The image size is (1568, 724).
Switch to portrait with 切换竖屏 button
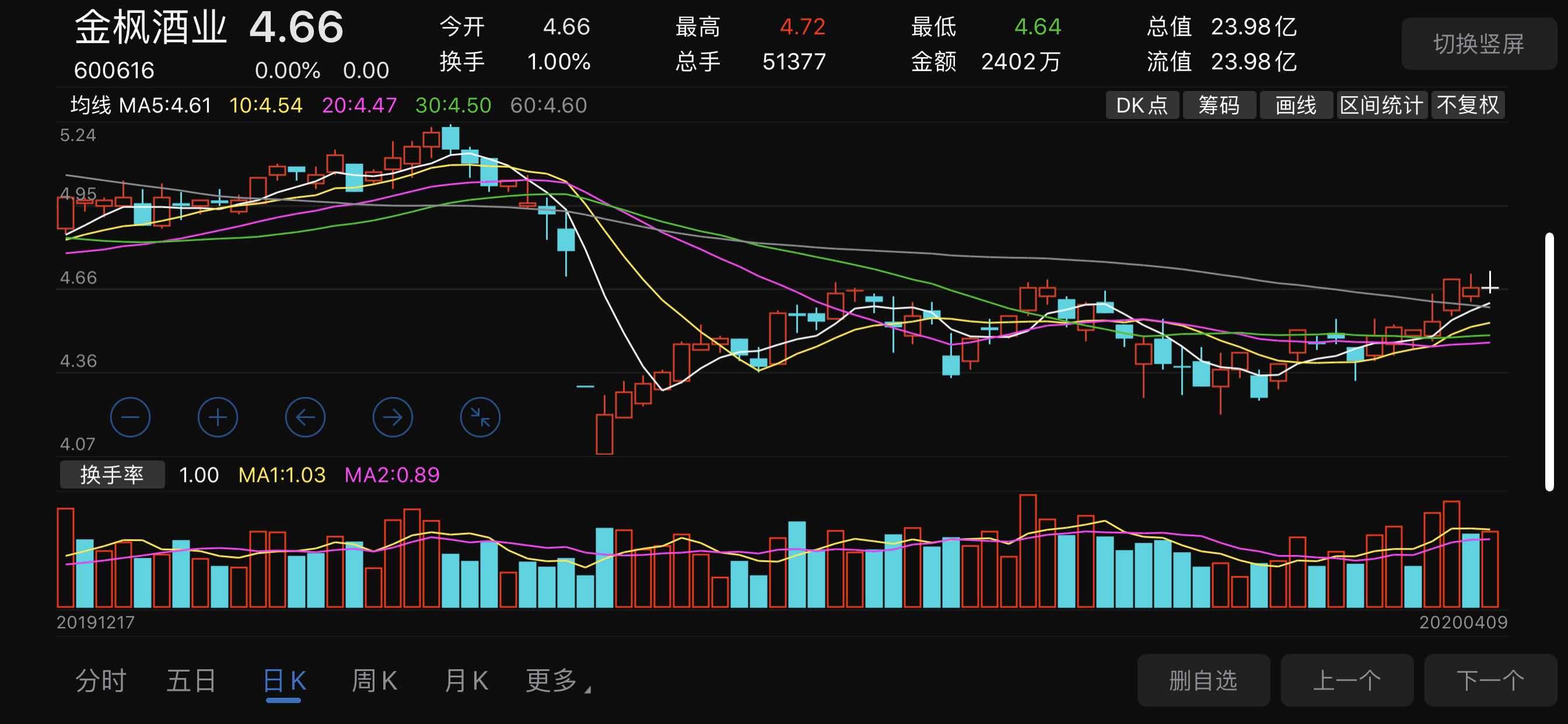[1479, 44]
